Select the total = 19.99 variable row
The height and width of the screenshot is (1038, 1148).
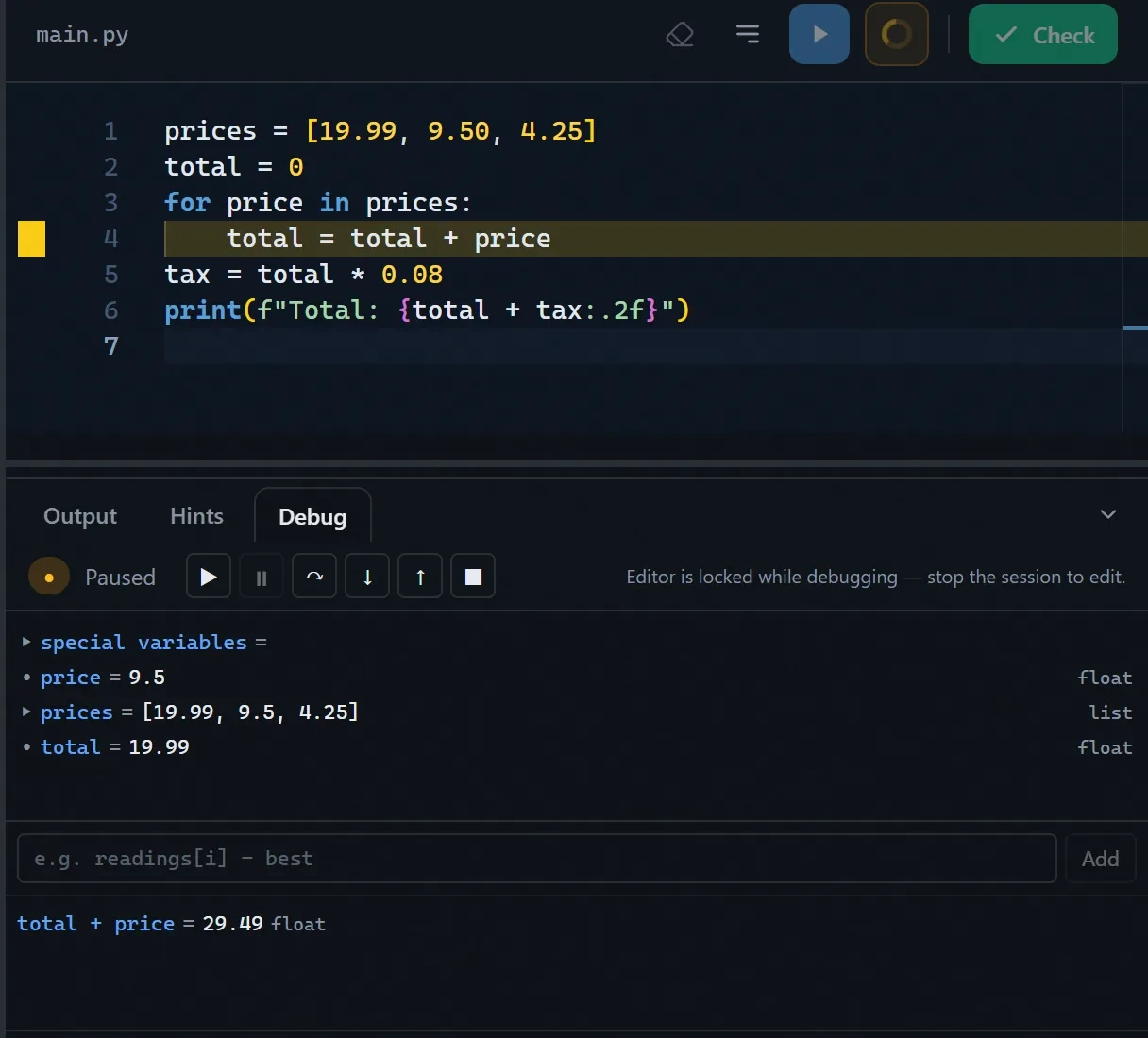(x=577, y=747)
